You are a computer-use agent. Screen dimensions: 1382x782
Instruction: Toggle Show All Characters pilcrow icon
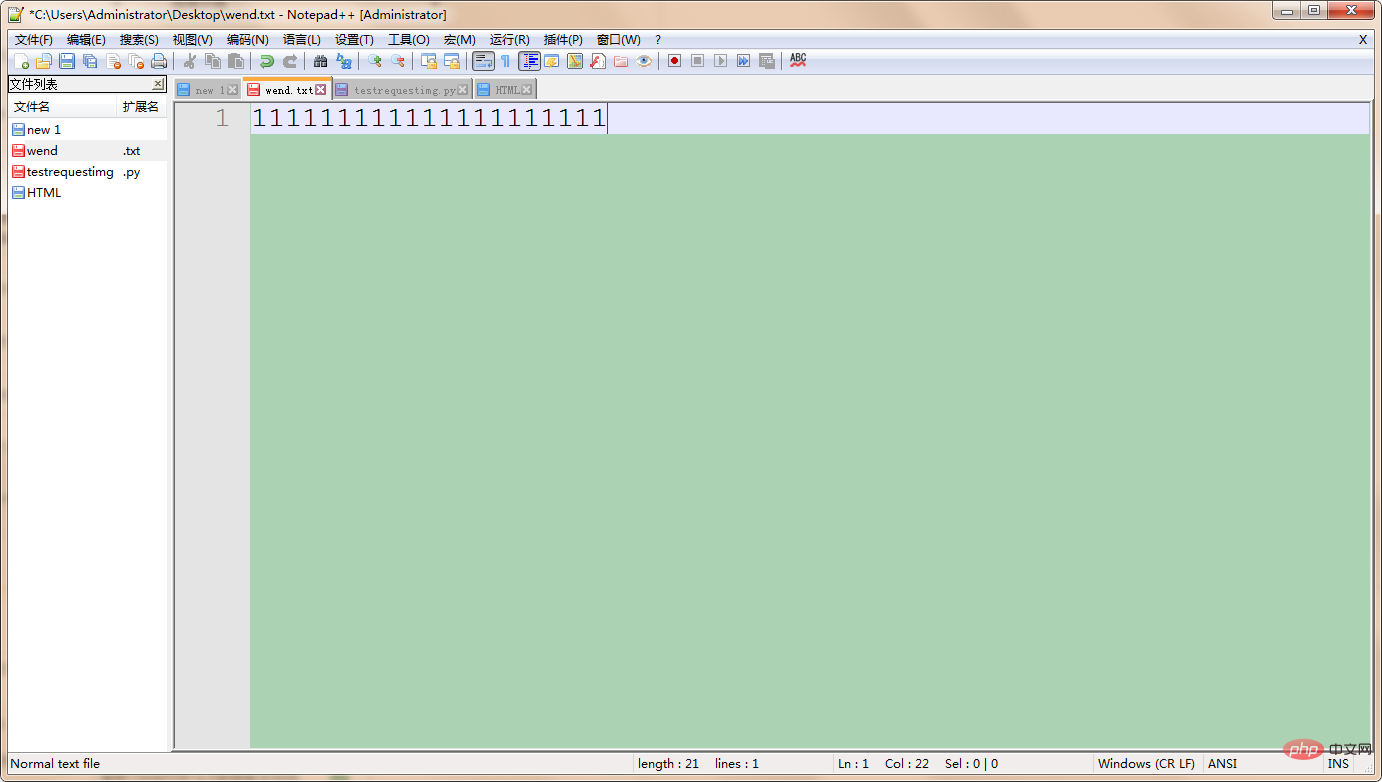pos(506,61)
